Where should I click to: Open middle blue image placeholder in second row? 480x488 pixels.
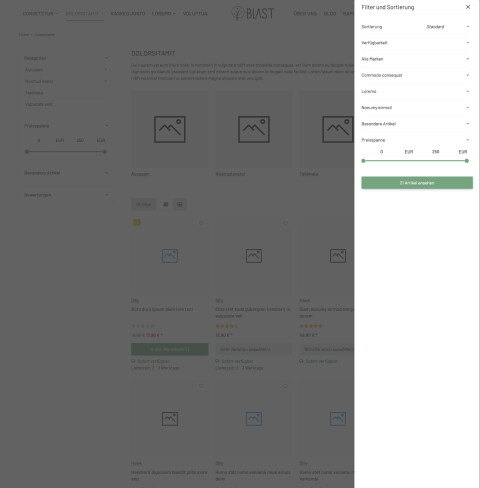click(254, 419)
